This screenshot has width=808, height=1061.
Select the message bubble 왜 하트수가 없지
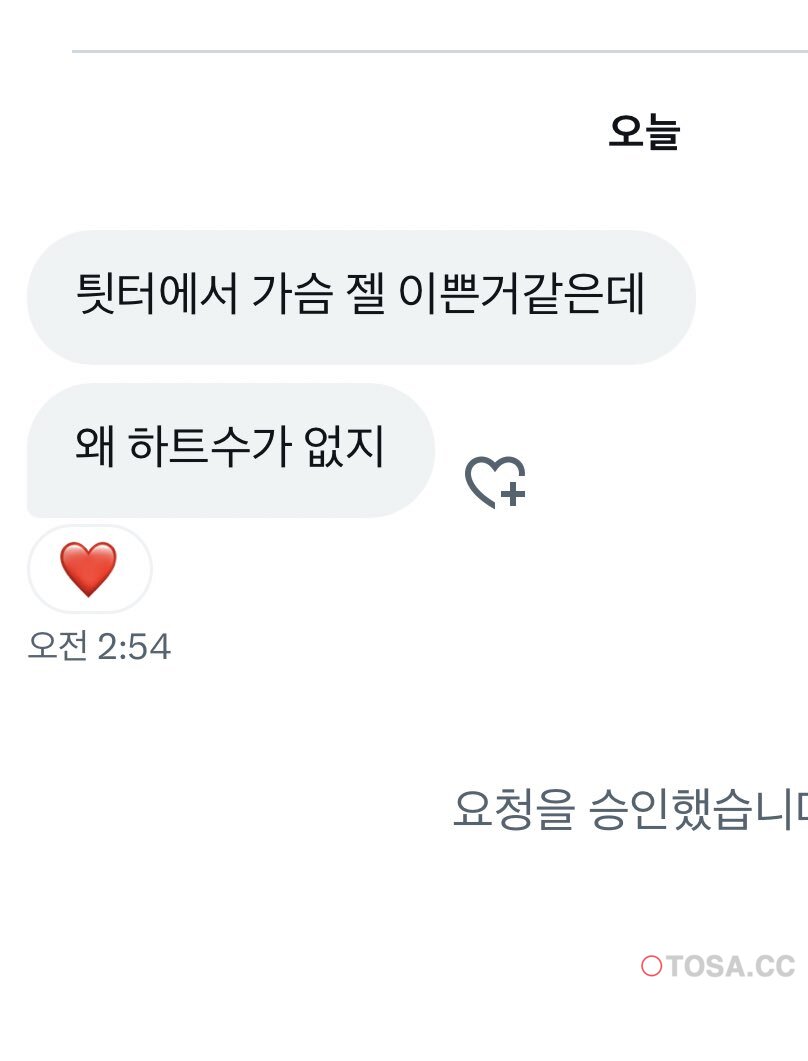coord(230,451)
